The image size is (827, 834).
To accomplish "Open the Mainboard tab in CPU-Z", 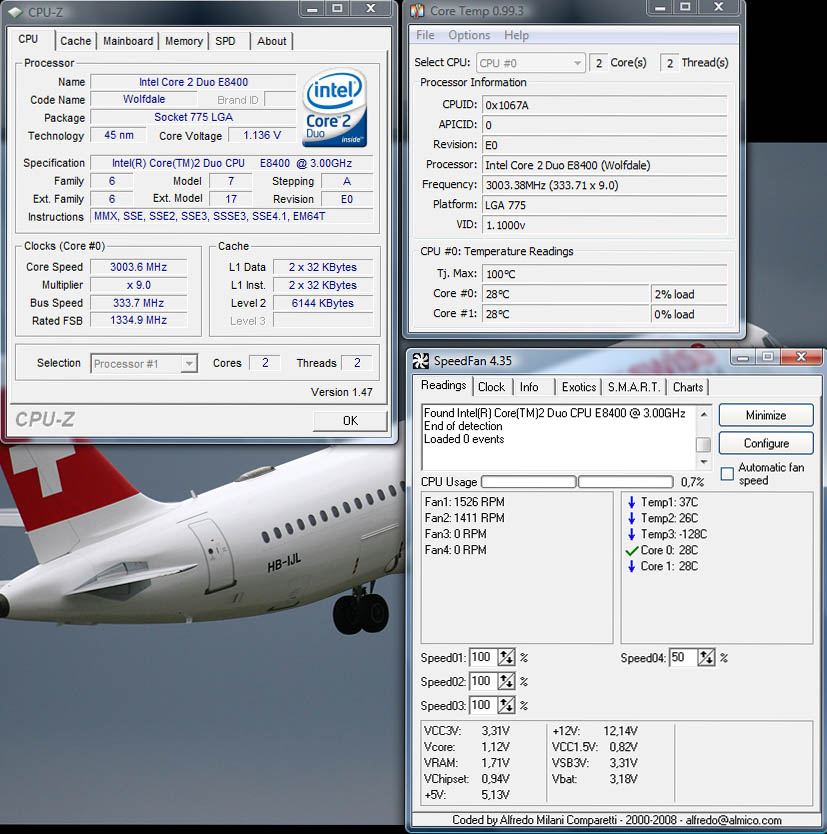I will (x=128, y=41).
